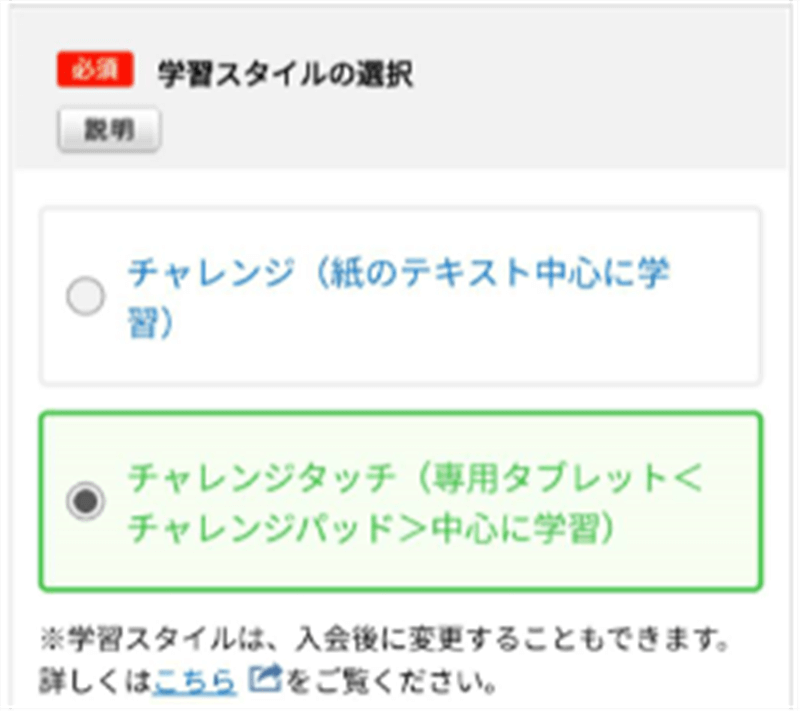Tap the green-bordered チャレンジタッチ option card

pyautogui.click(x=401, y=501)
